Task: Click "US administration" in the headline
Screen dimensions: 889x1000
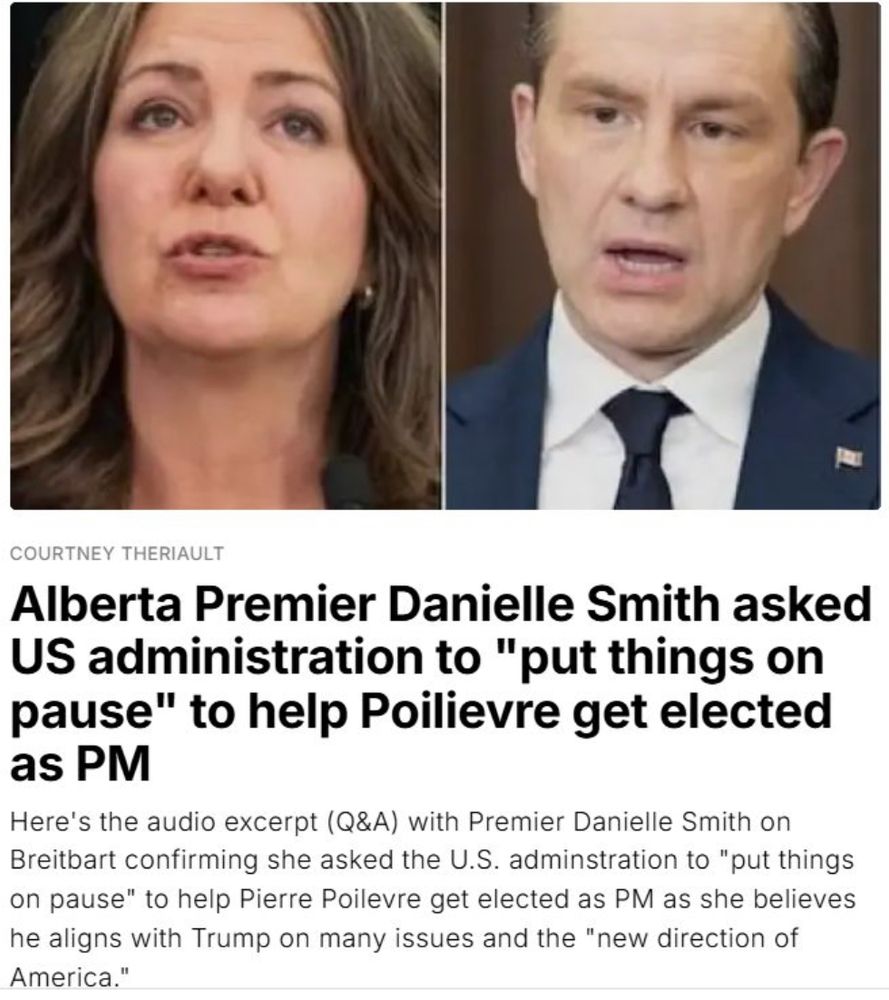Action: tap(245, 658)
